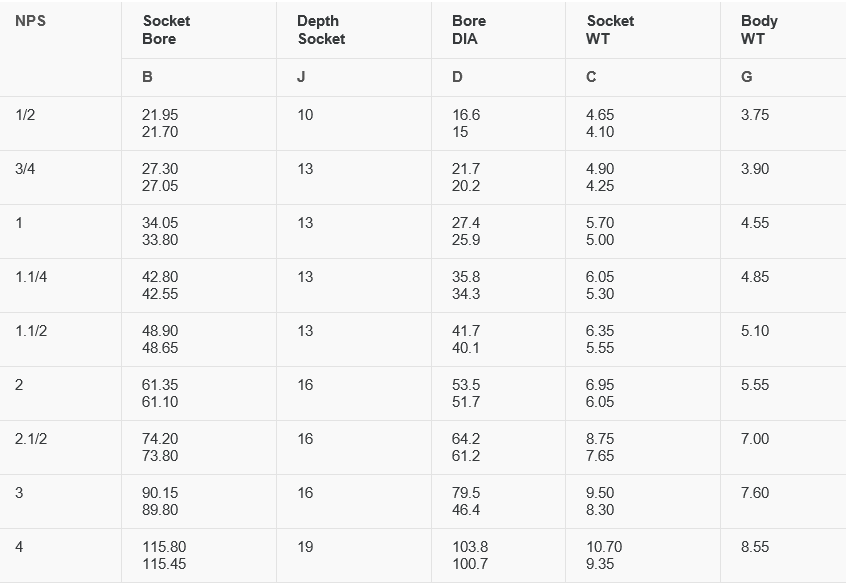Select the socket WT value 4.90
Viewport: 846px width, 586px height.
click(600, 169)
